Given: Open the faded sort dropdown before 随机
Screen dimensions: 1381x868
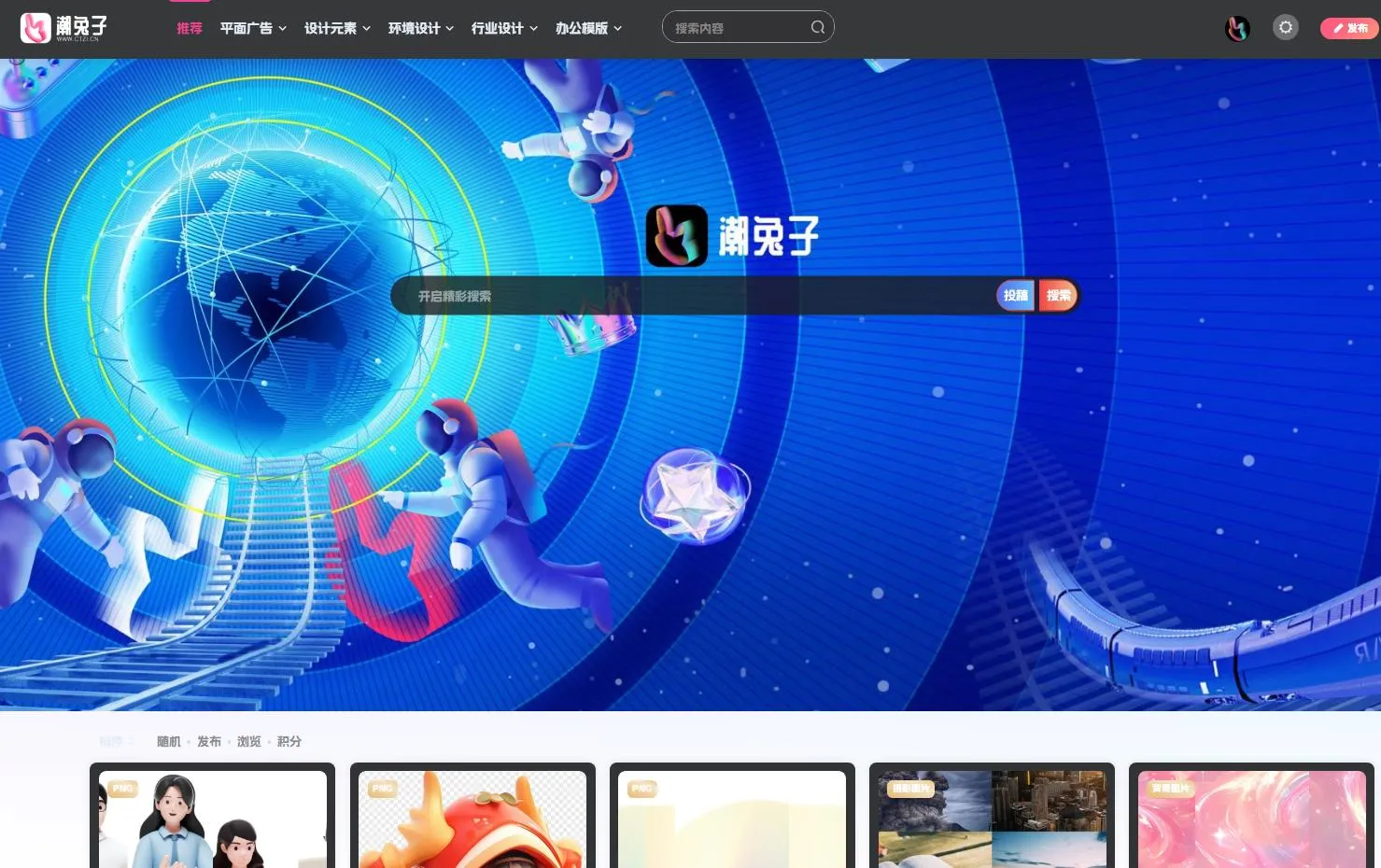Looking at the screenshot, I should click(116, 741).
